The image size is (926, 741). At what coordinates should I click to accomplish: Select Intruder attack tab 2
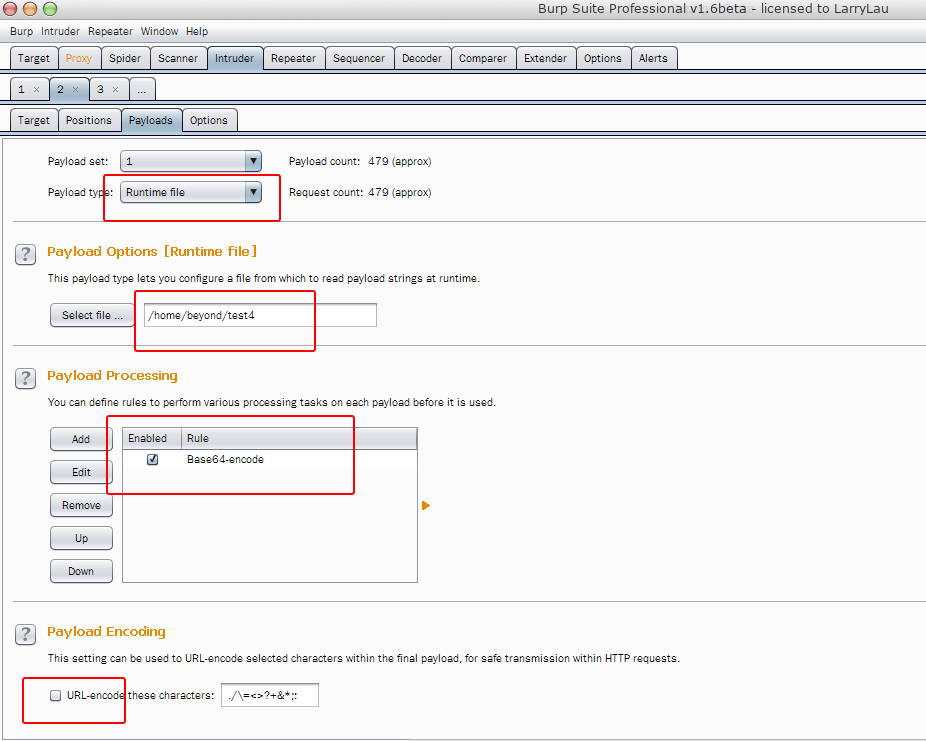pos(60,89)
